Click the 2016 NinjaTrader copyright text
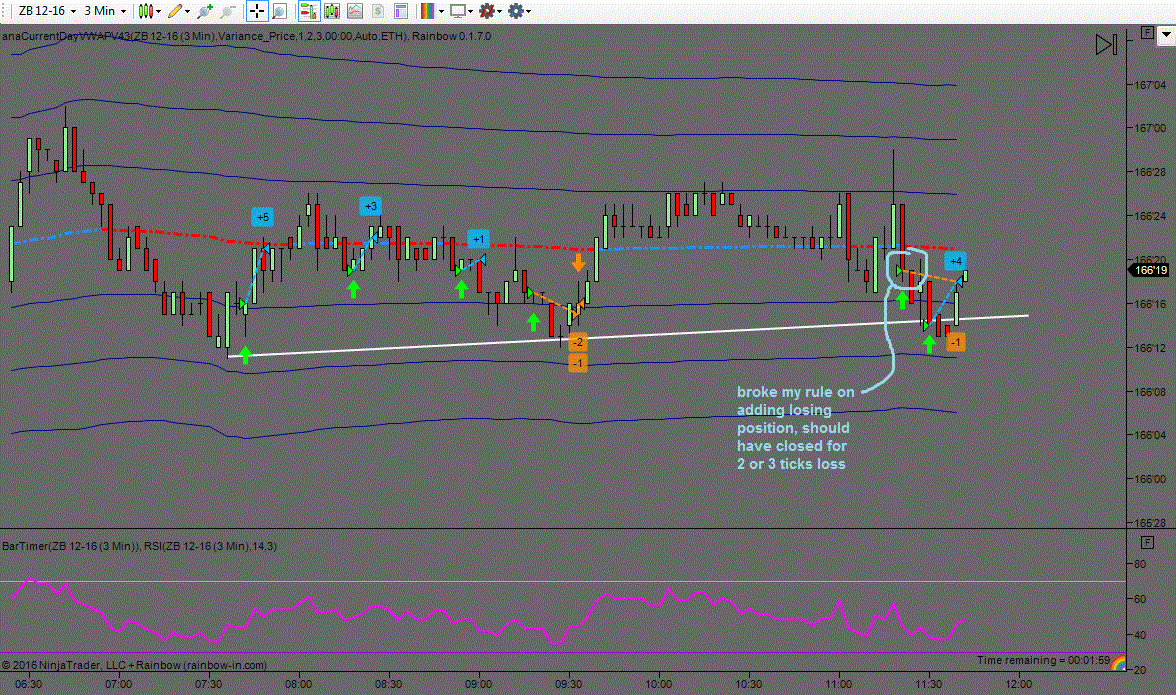This screenshot has width=1176, height=695. pos(134,664)
